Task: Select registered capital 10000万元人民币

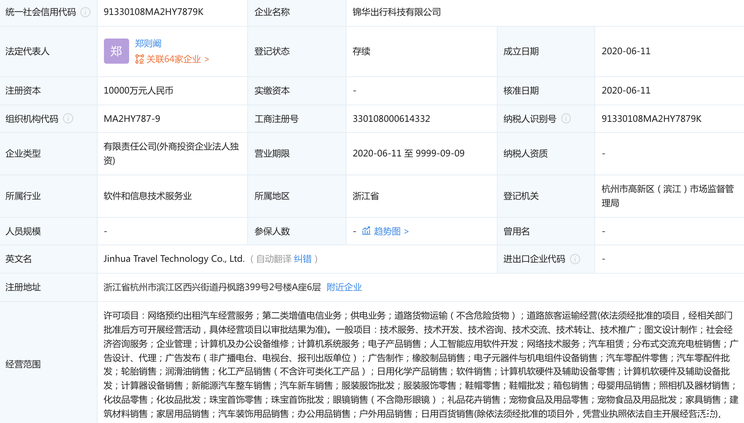Action: click(x=138, y=91)
